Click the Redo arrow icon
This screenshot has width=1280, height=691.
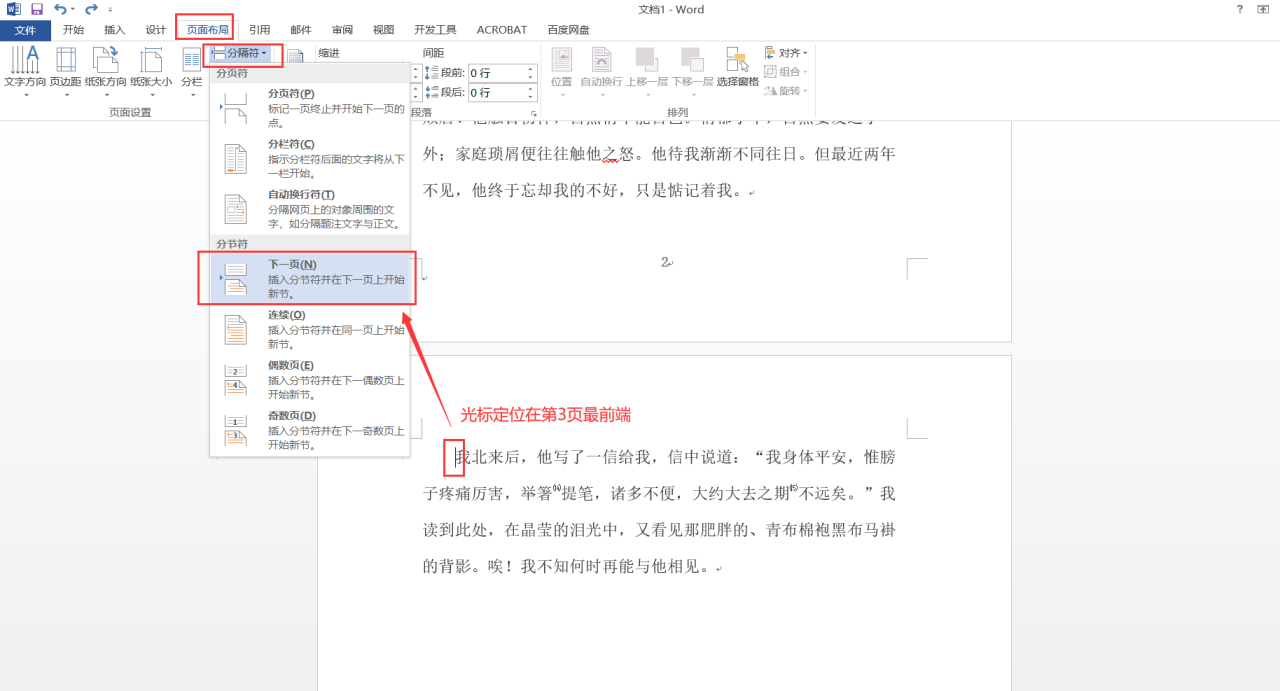[91, 9]
